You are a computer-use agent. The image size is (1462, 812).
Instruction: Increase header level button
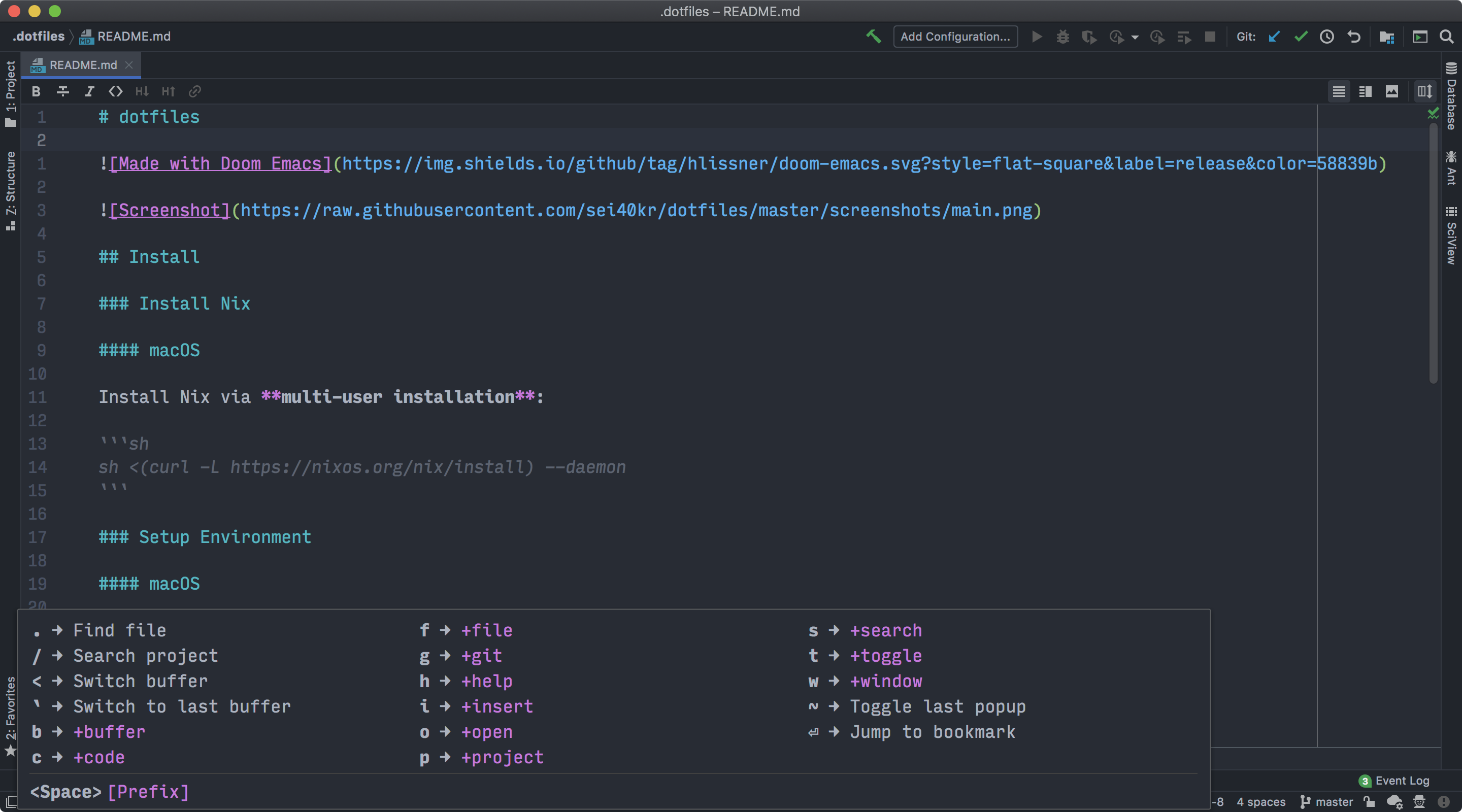coord(169,91)
